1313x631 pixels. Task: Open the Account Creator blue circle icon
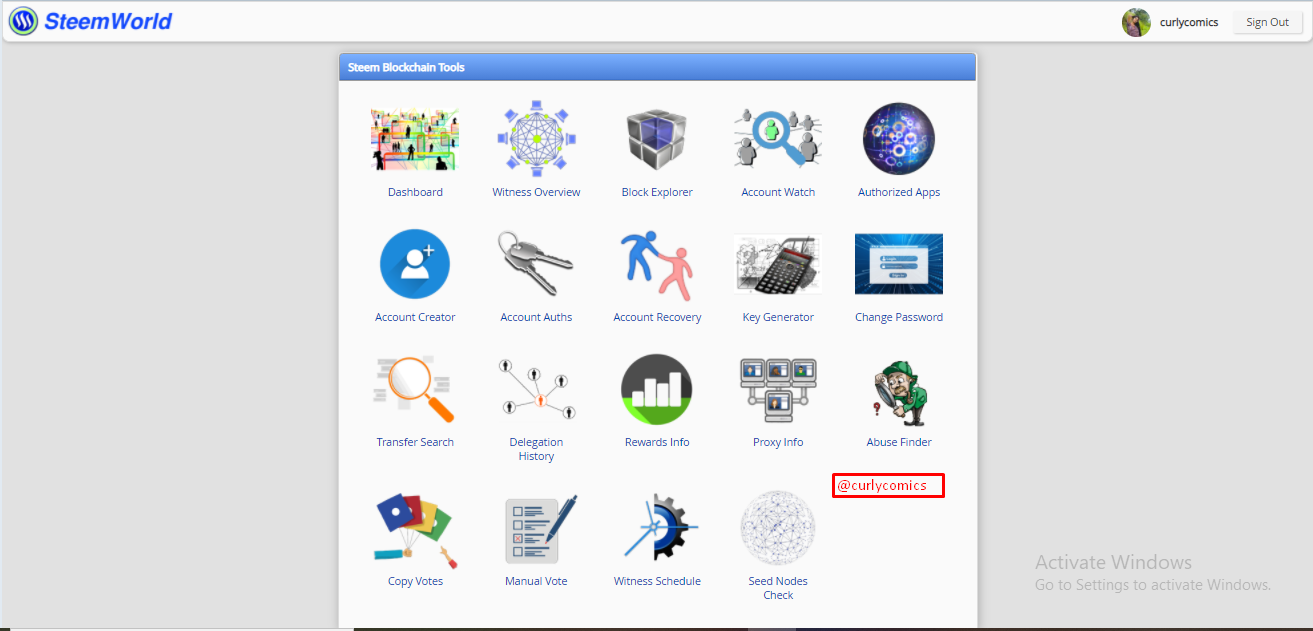415,264
